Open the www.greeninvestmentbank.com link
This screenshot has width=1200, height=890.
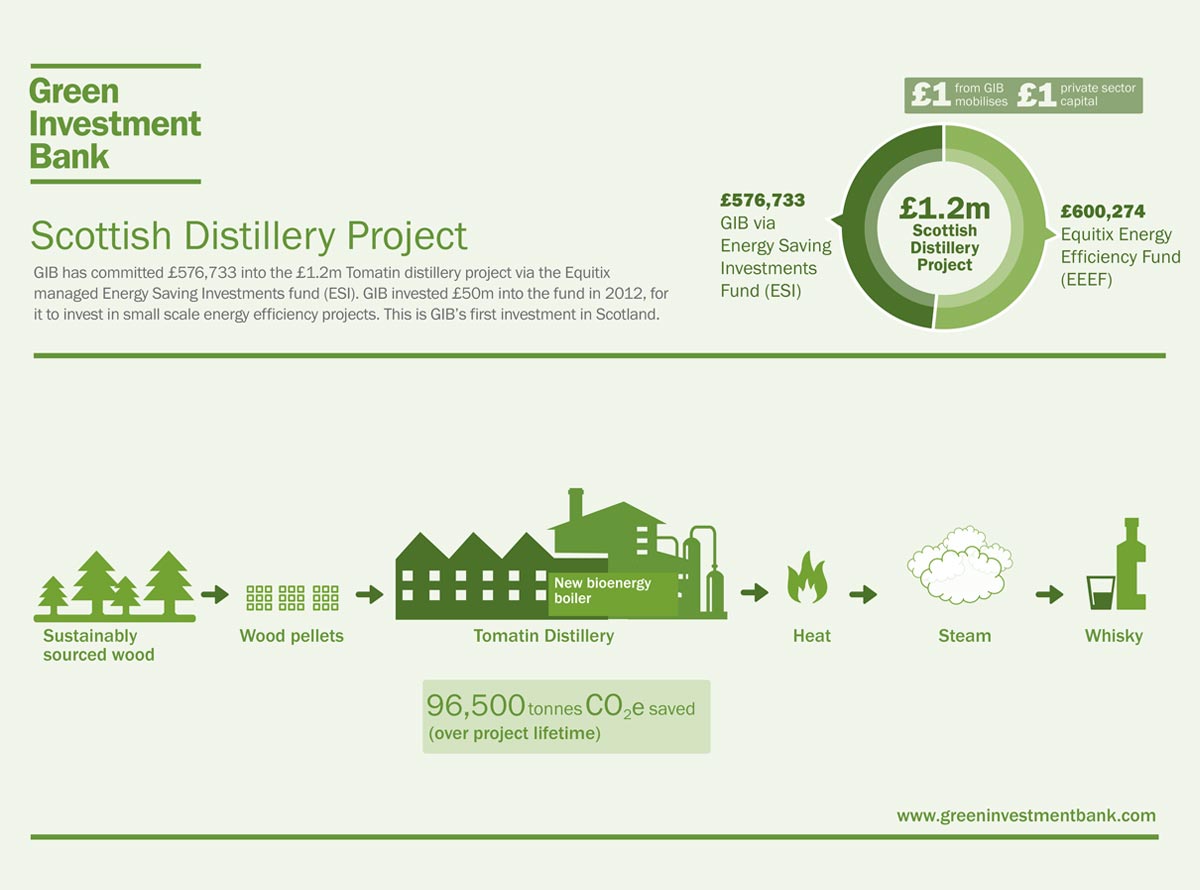(x=1026, y=815)
